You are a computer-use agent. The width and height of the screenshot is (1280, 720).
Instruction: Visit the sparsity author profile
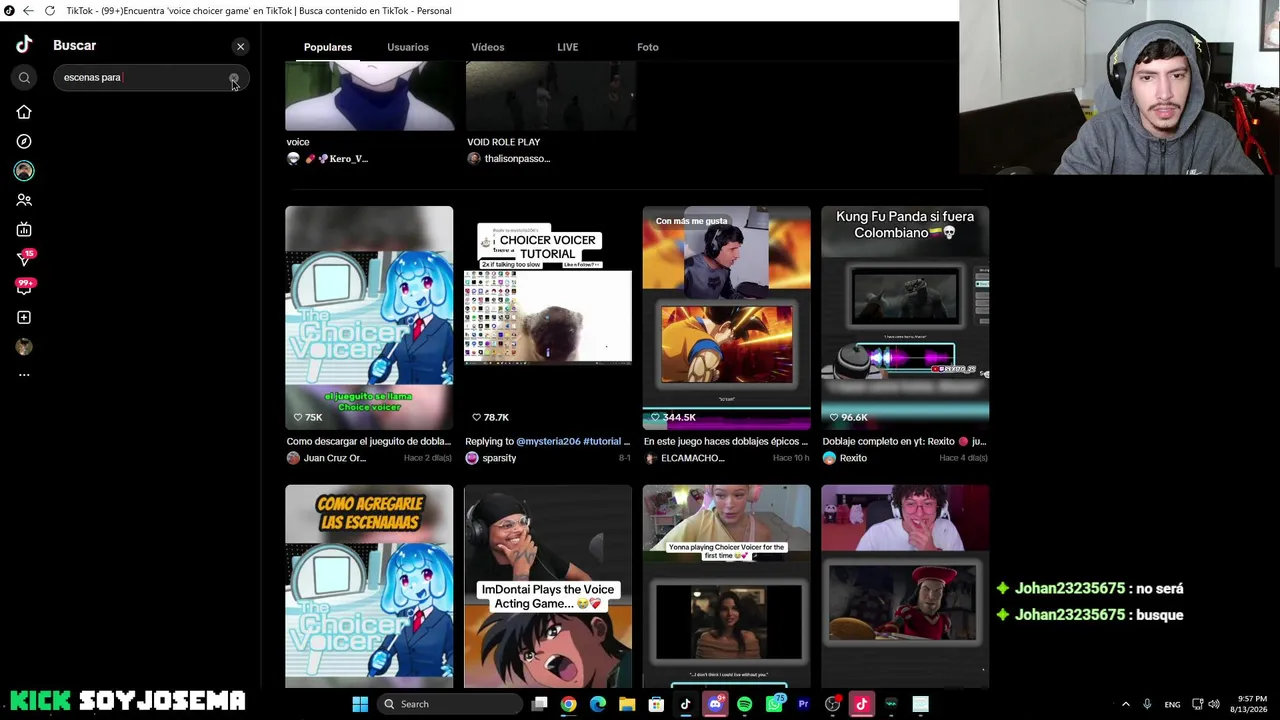click(499, 458)
